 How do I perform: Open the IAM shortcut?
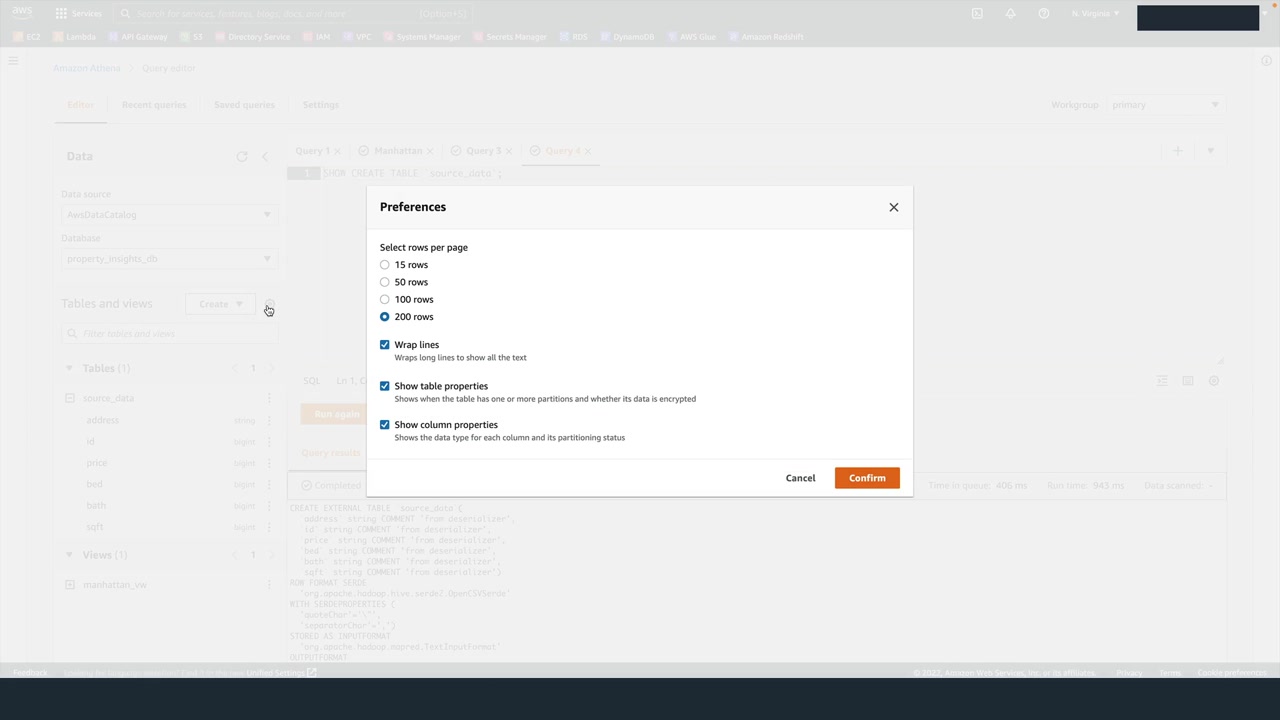click(316, 37)
